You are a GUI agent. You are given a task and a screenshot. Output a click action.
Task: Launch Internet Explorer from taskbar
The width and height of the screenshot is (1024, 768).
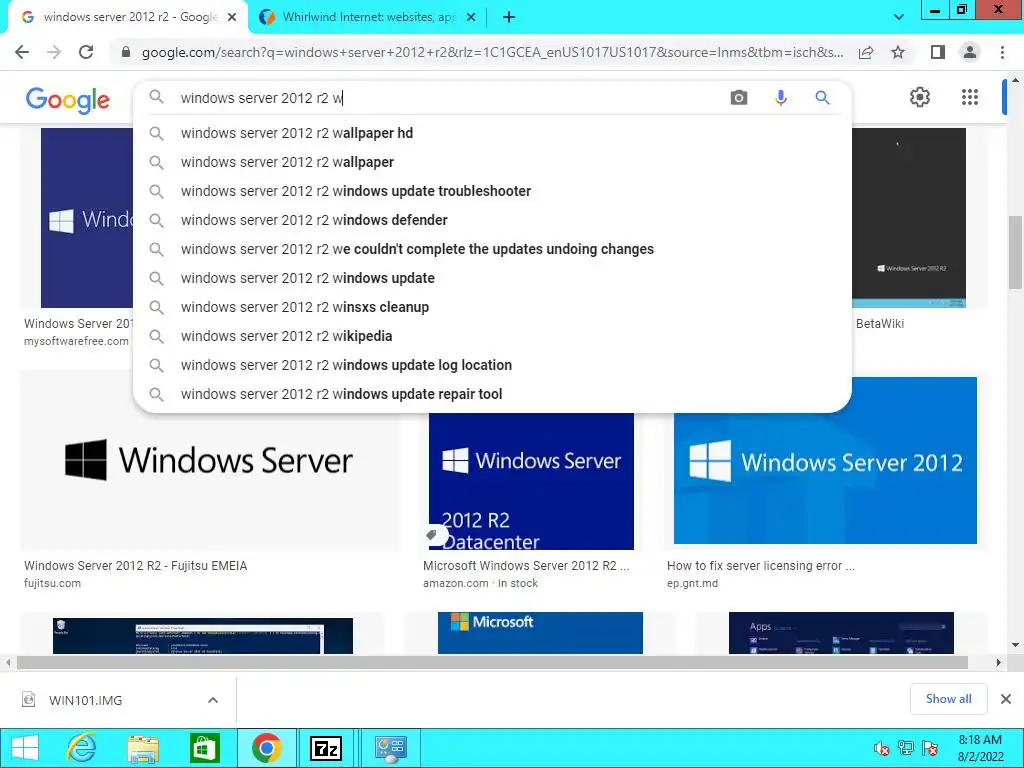tap(82, 748)
